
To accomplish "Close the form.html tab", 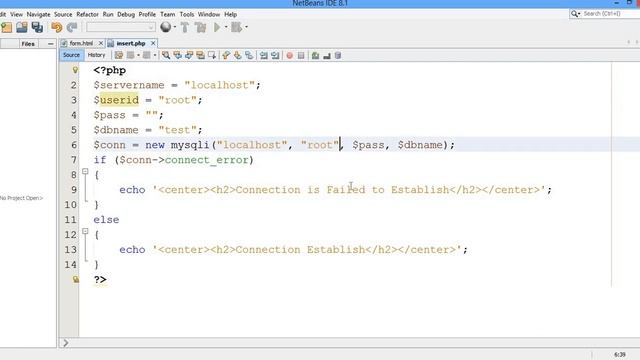I will pyautogui.click(x=101, y=43).
